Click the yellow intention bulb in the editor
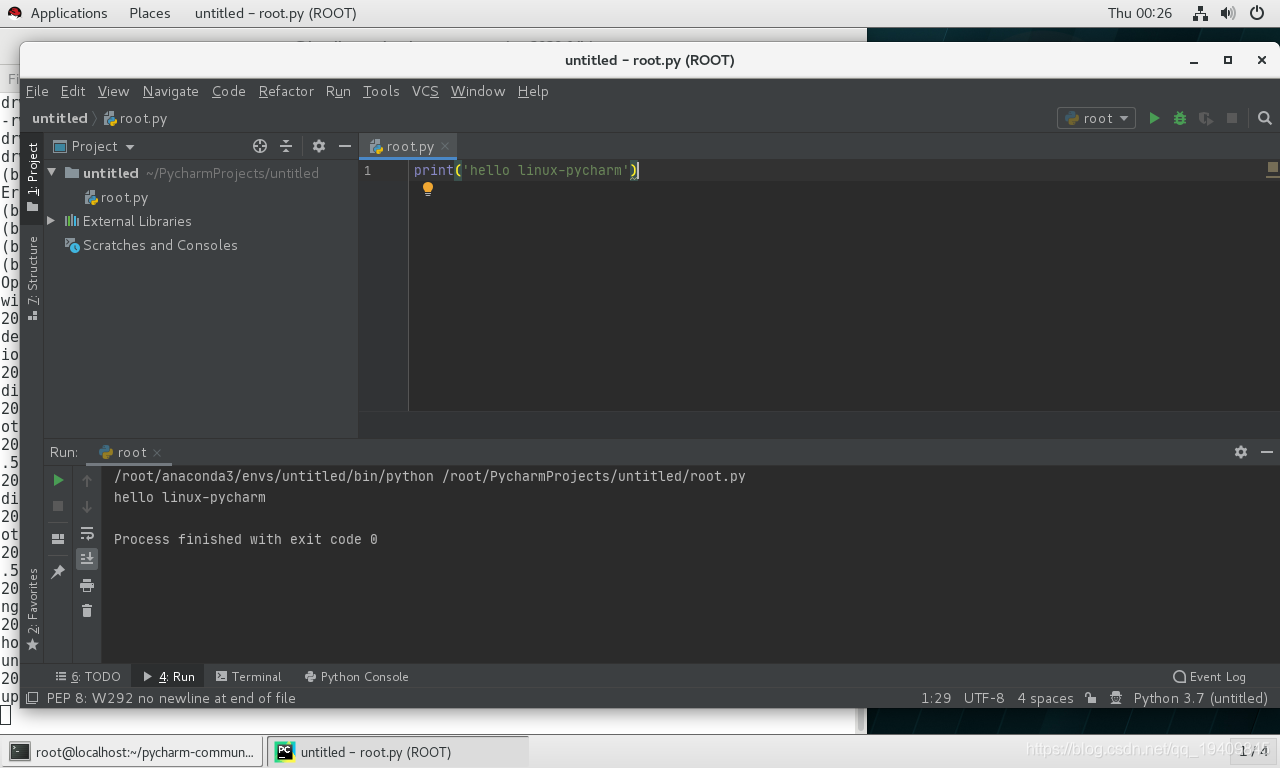 (x=428, y=188)
